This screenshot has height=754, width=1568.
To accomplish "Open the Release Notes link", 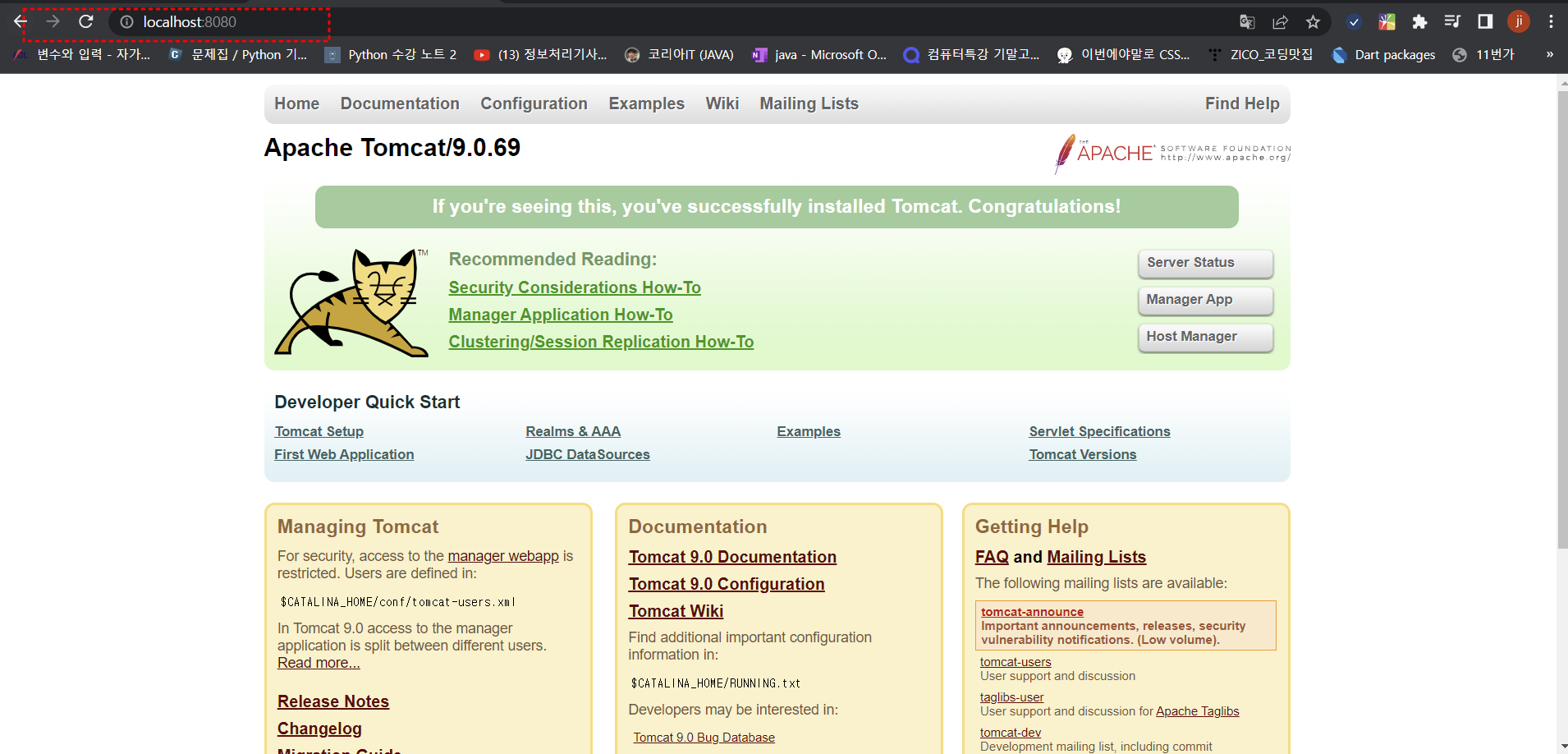I will pos(333,701).
